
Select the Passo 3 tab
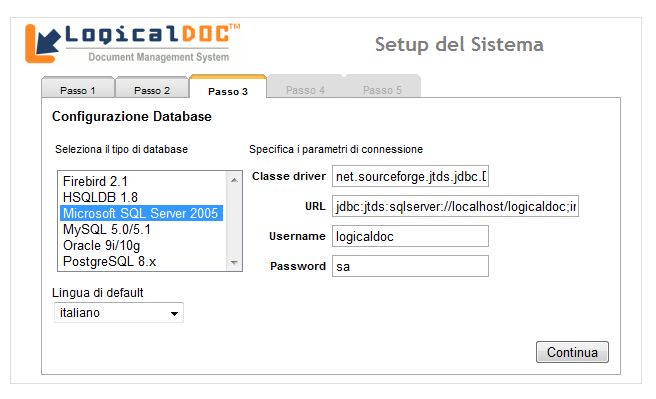tap(228, 88)
